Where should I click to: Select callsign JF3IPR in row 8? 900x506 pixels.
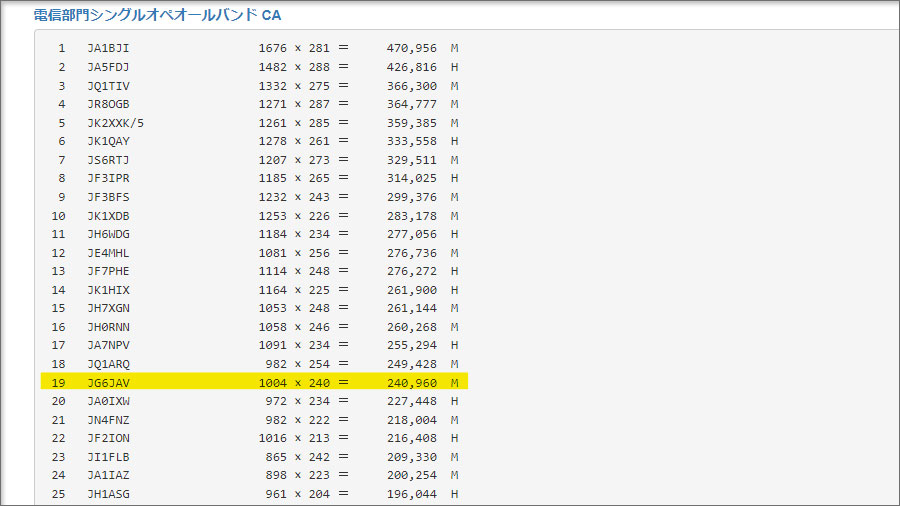coord(108,178)
